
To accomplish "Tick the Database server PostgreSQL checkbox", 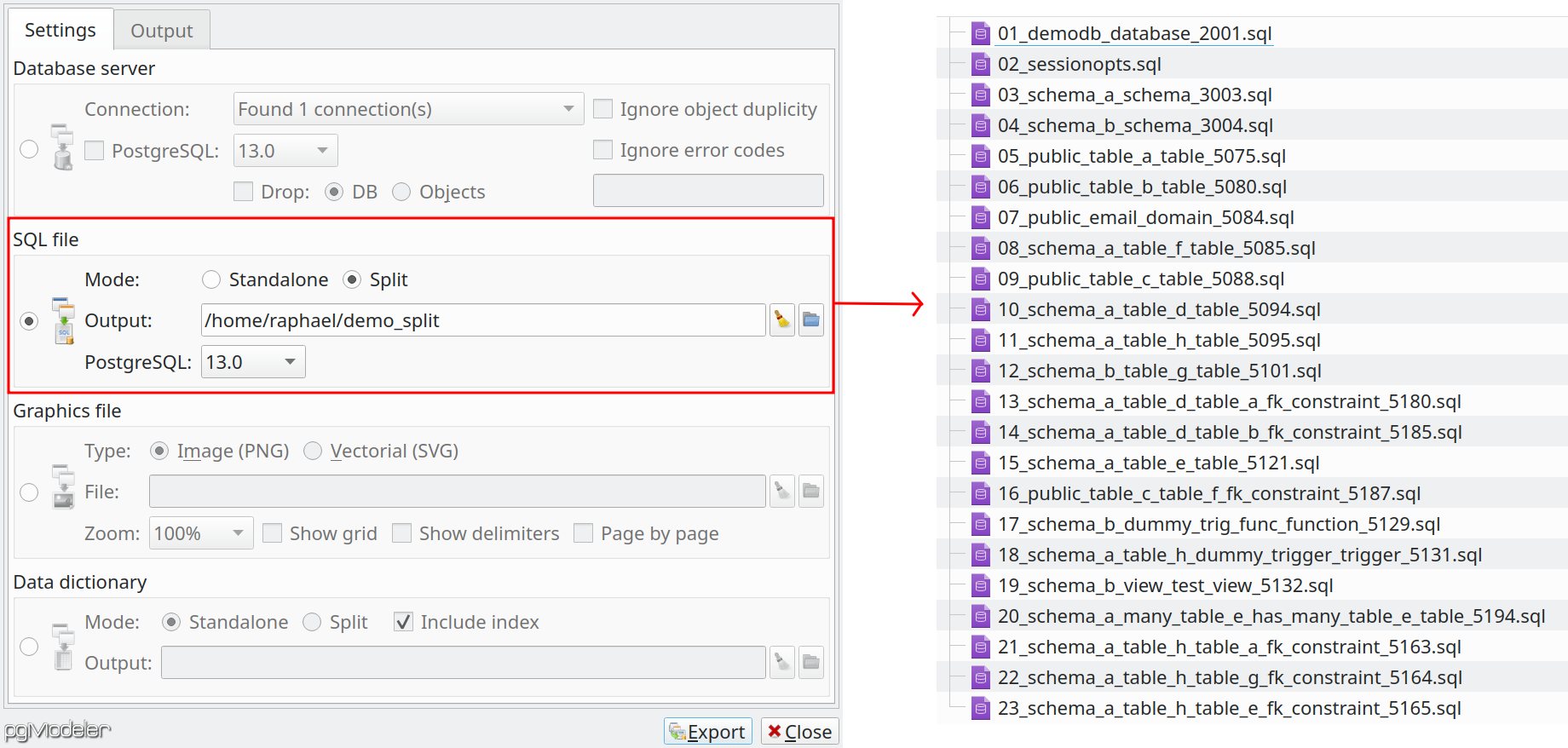I will 95,151.
